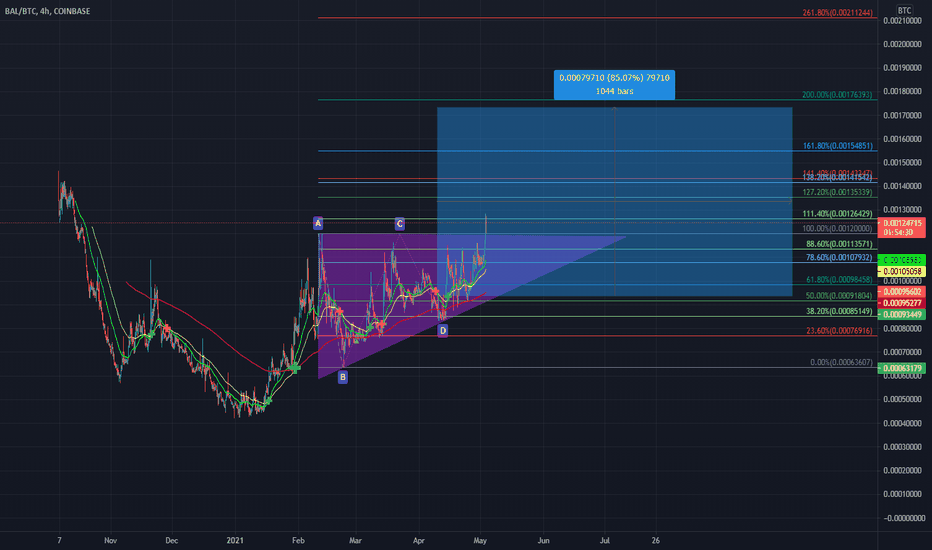This screenshot has height=550, width=932.
Task: Click the yellow 0.00105058 price tag
Action: pos(901,271)
